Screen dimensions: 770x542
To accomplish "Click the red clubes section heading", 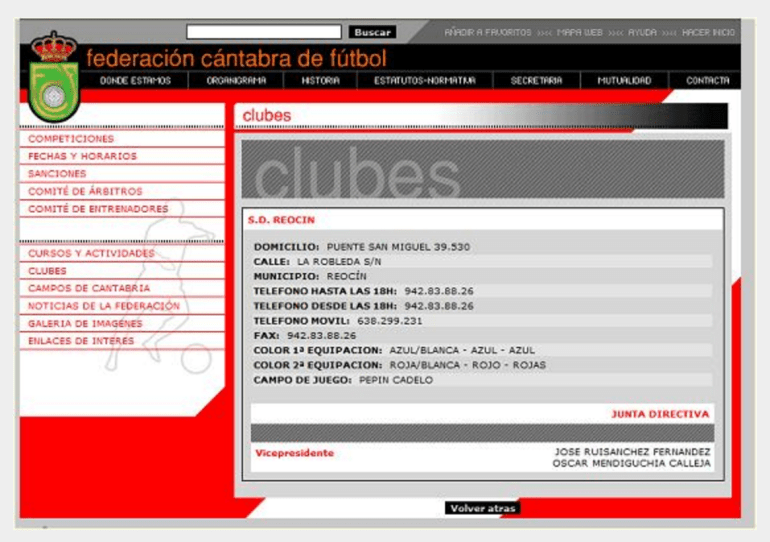I will 267,115.
